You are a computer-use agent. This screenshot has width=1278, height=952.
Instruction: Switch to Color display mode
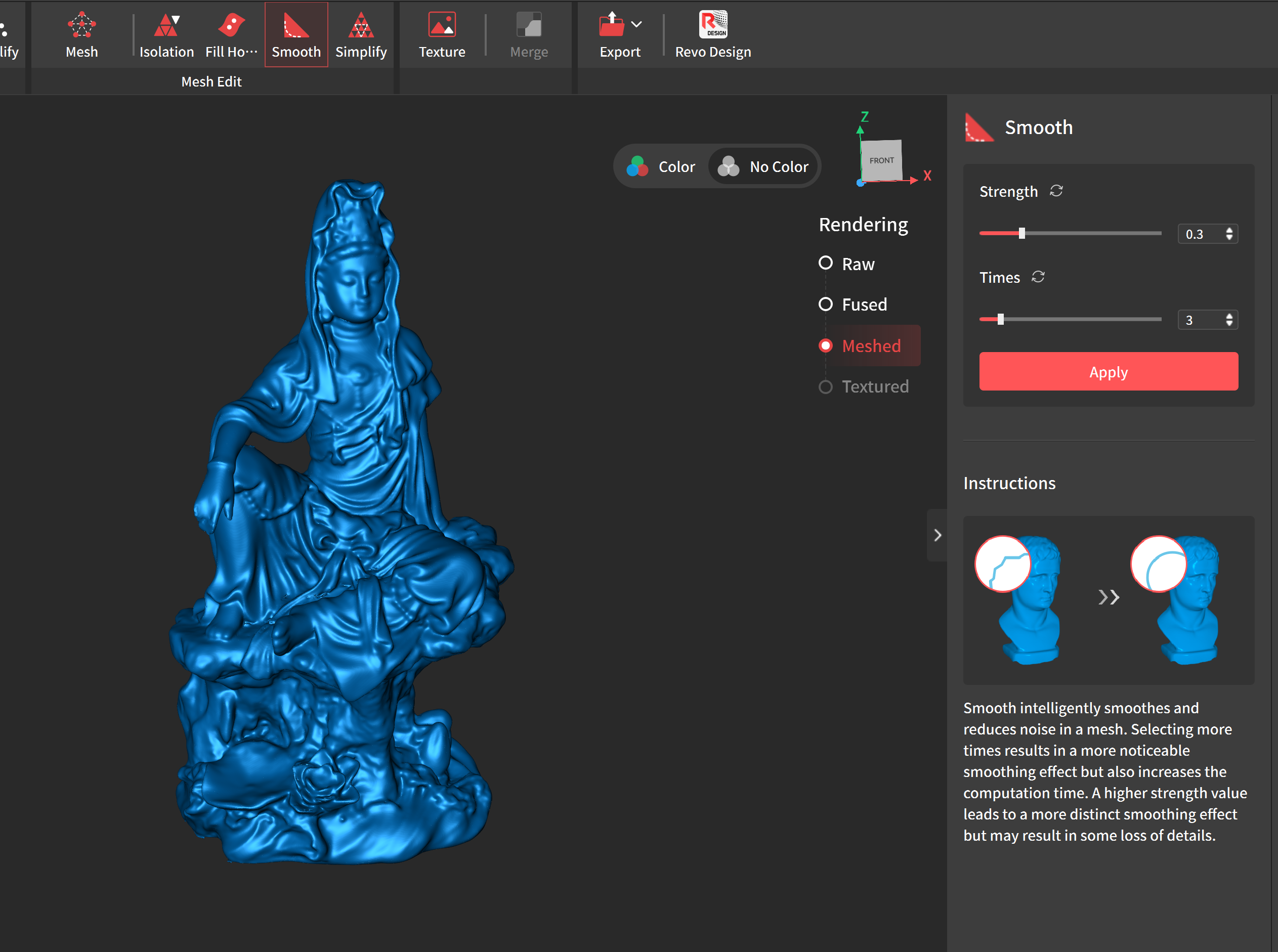click(x=662, y=166)
